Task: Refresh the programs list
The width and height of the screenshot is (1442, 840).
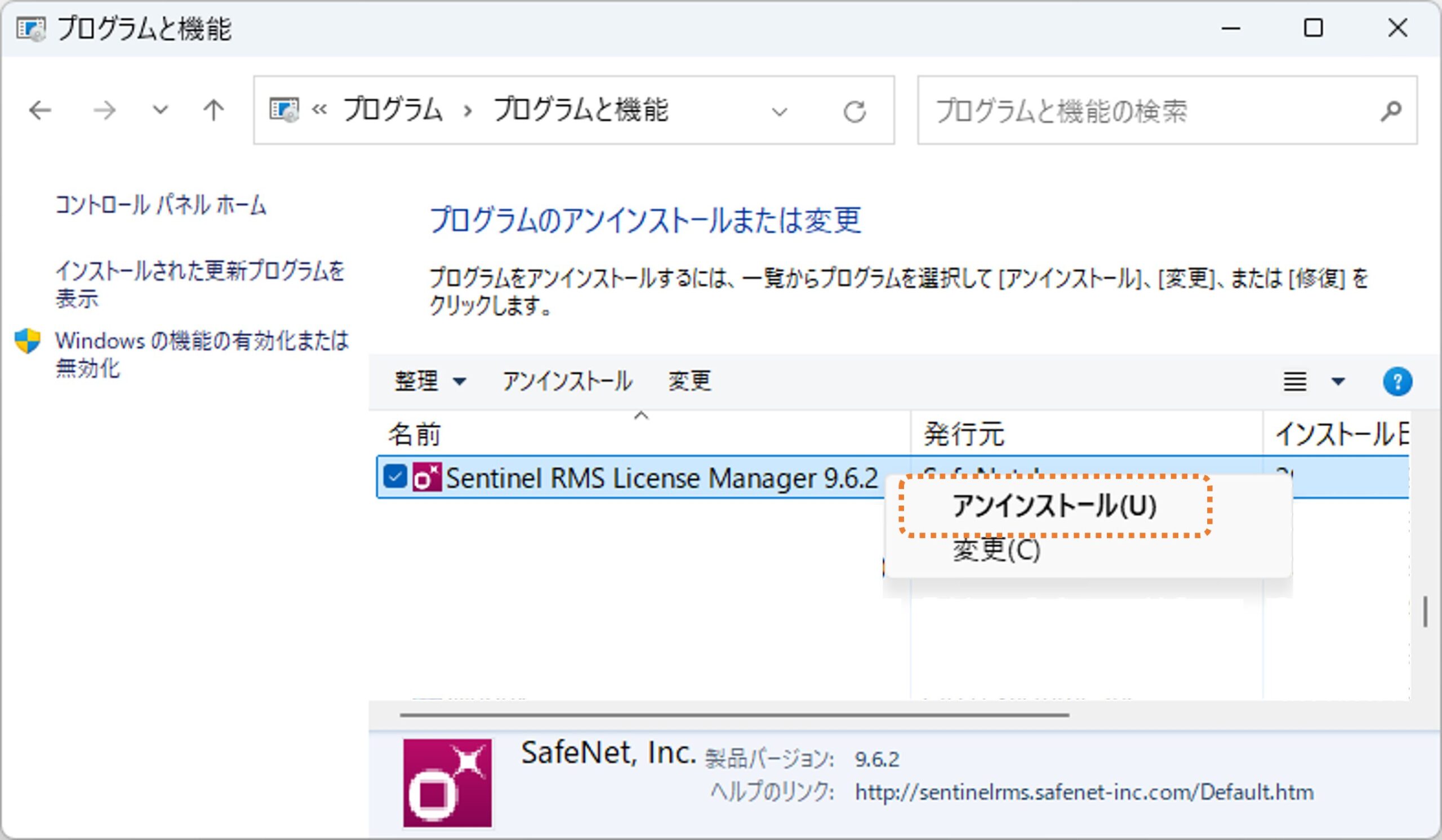Action: 854,111
